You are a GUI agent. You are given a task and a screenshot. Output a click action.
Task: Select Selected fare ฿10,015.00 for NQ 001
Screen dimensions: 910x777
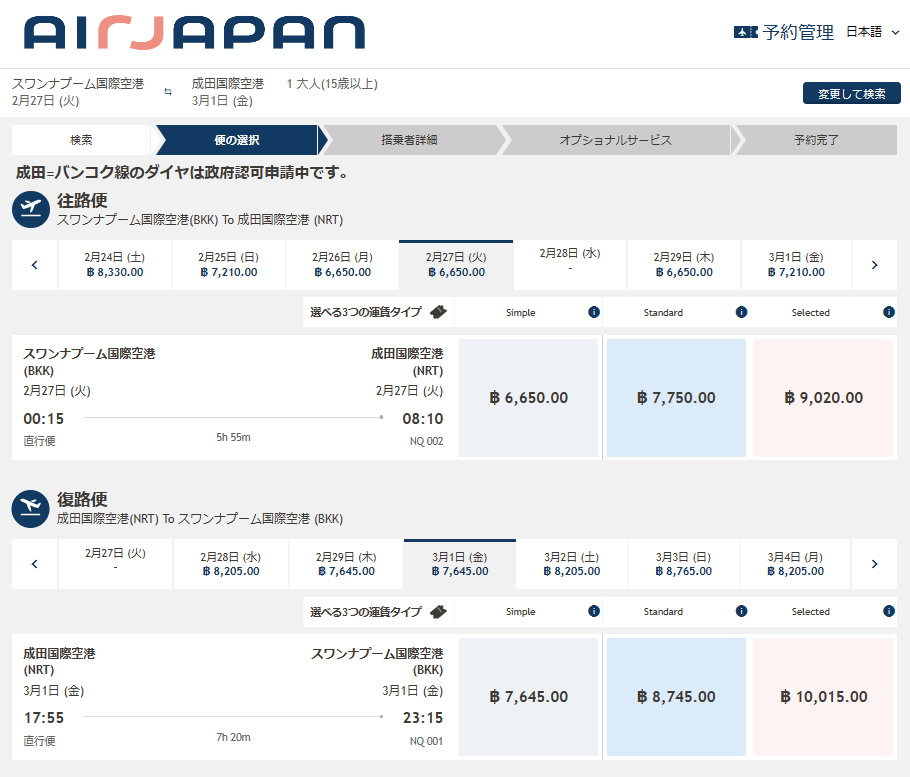click(824, 697)
